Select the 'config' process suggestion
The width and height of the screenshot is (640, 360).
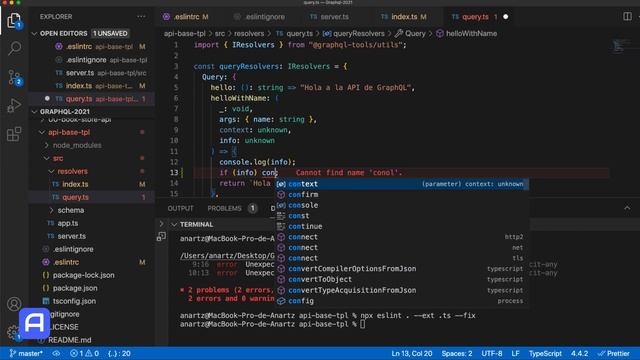[x=402, y=301]
